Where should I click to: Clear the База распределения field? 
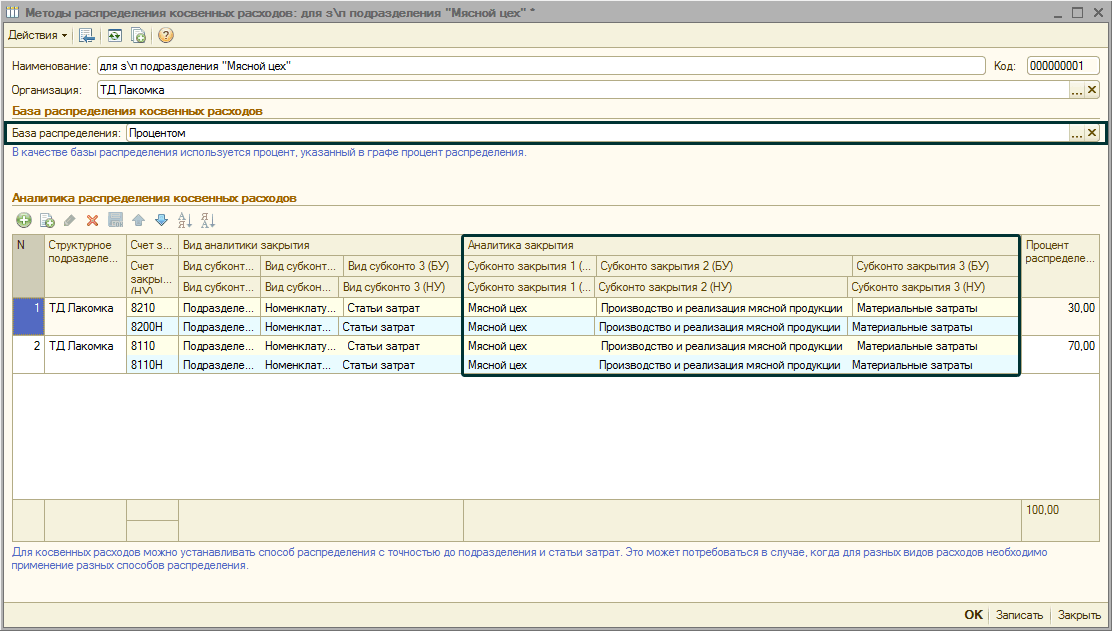pyautogui.click(x=1092, y=133)
